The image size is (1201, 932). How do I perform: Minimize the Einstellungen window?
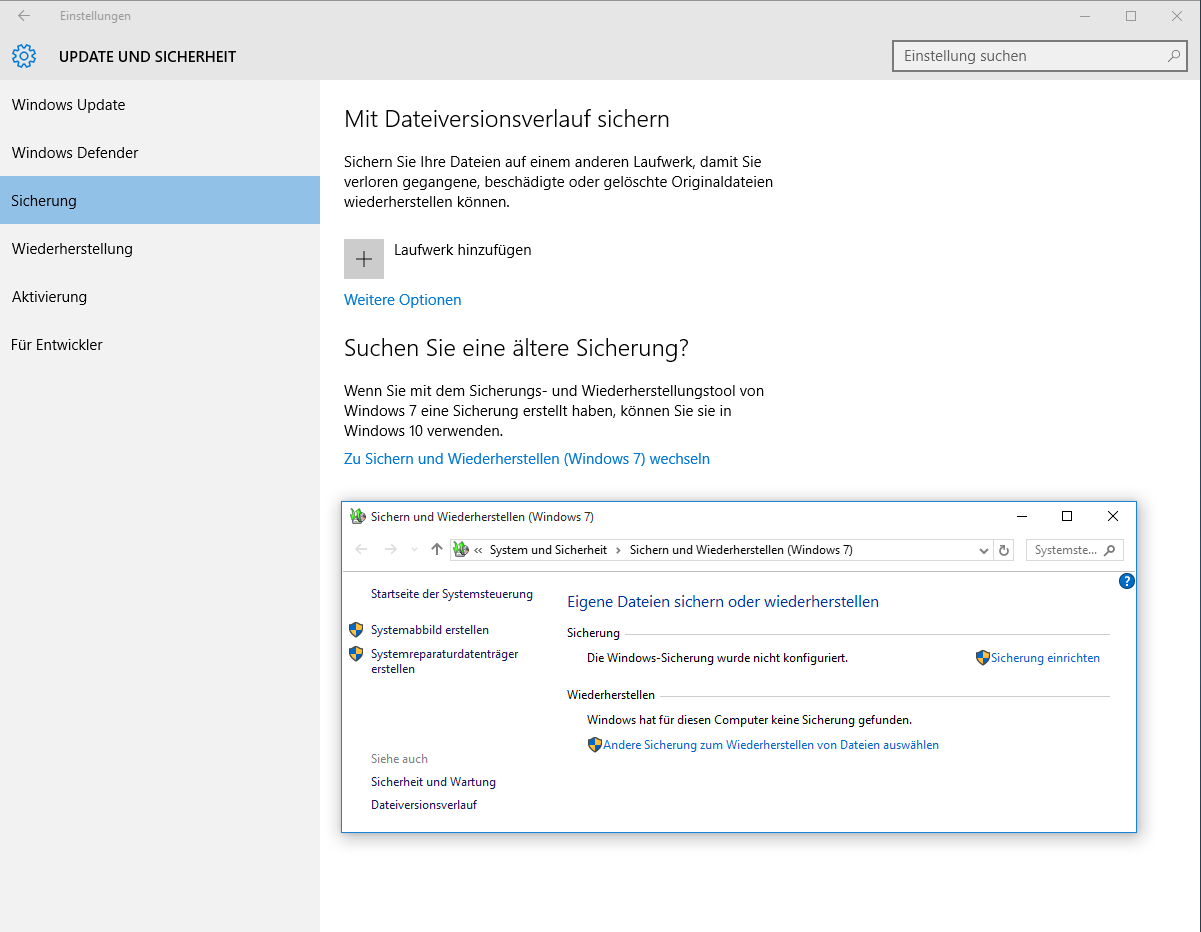click(x=1085, y=16)
